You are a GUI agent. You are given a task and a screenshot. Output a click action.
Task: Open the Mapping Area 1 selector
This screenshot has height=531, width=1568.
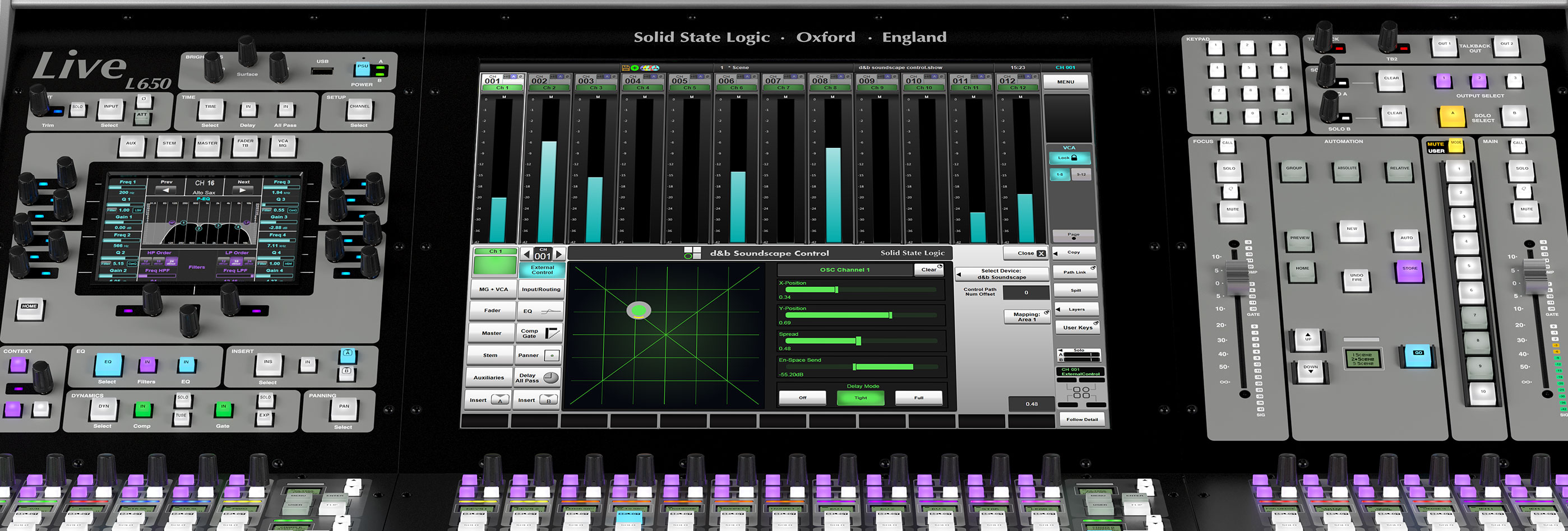(x=1026, y=317)
